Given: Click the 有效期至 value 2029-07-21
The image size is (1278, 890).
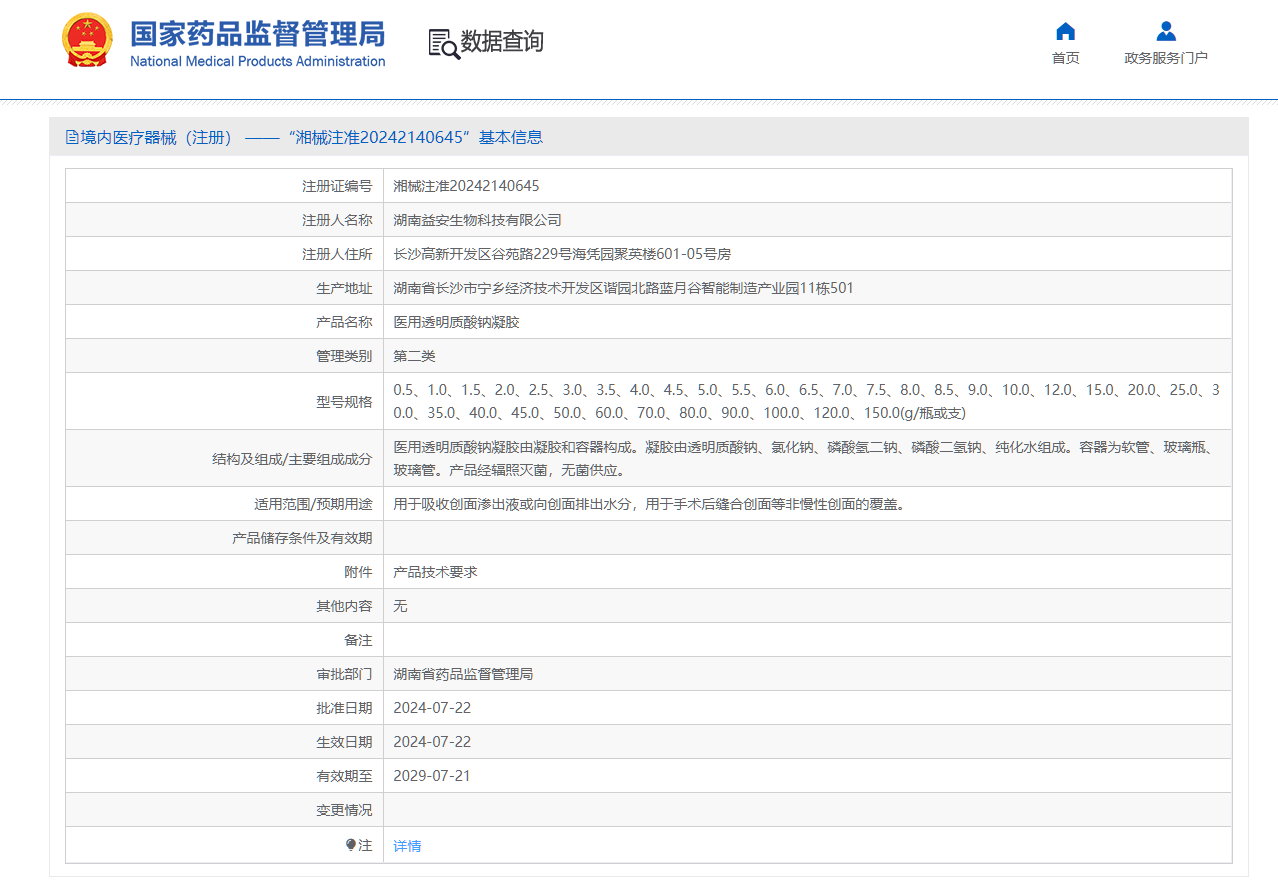Looking at the screenshot, I should (432, 776).
